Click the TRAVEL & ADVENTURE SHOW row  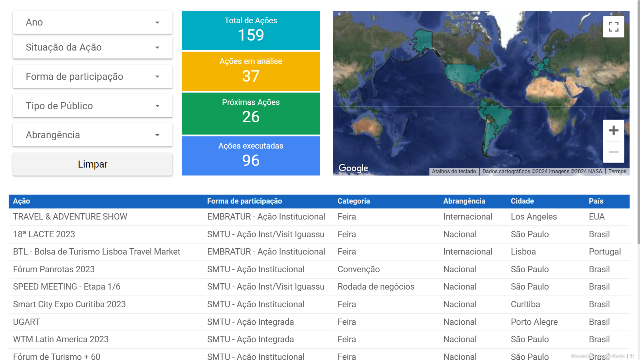click(319, 217)
